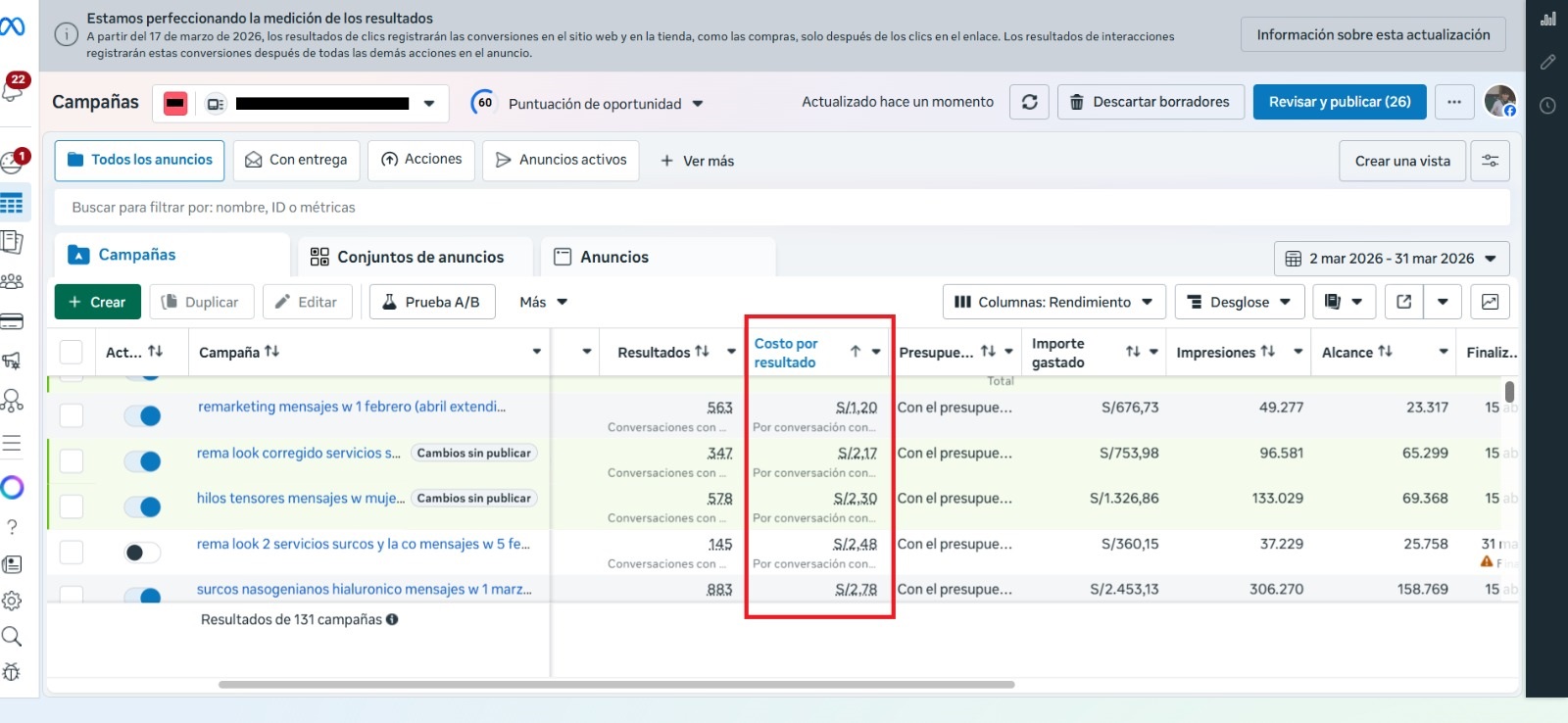Click the Ver más views option

click(698, 161)
